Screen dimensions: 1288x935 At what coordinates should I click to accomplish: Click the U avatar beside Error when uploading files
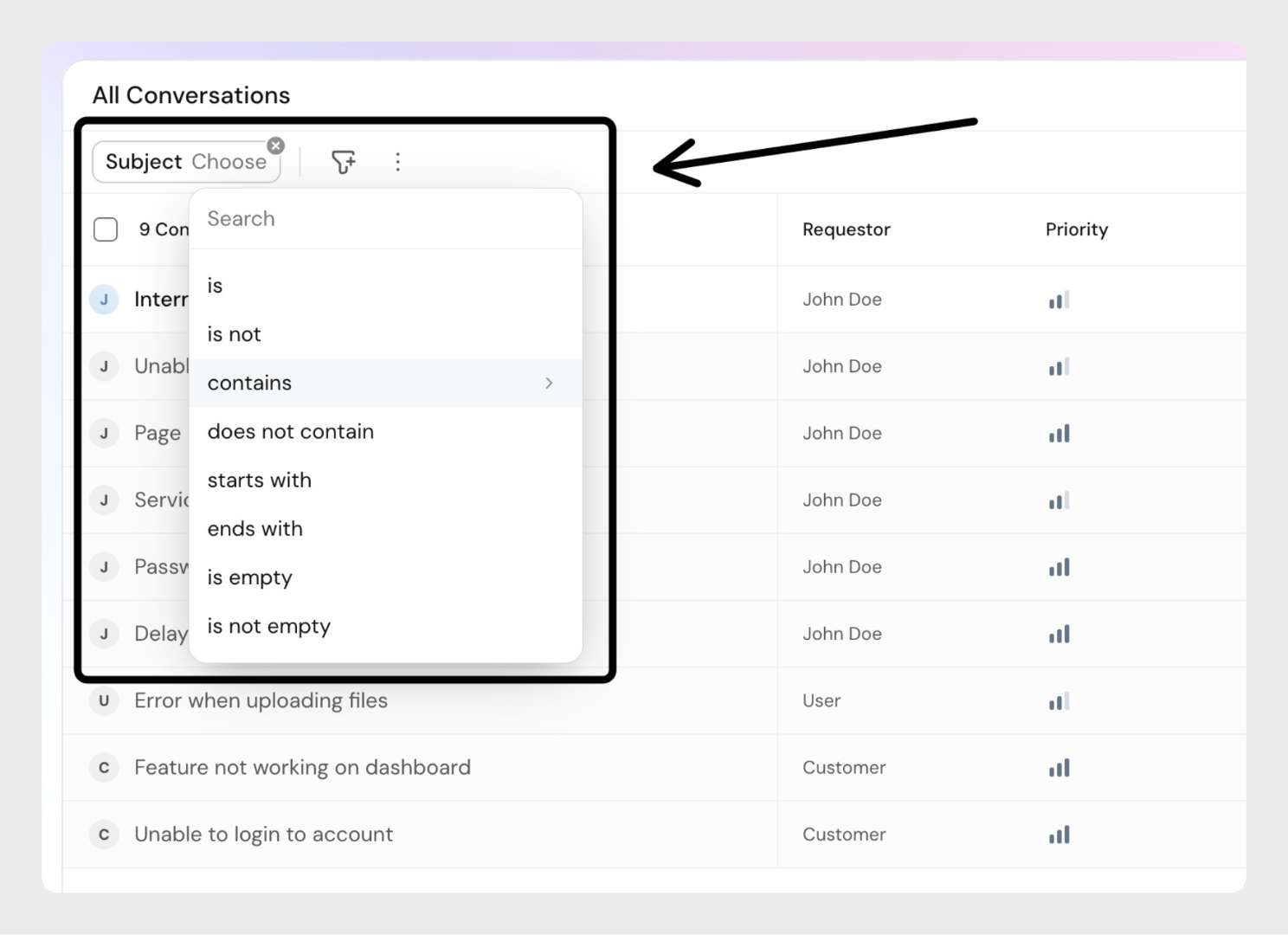point(104,701)
